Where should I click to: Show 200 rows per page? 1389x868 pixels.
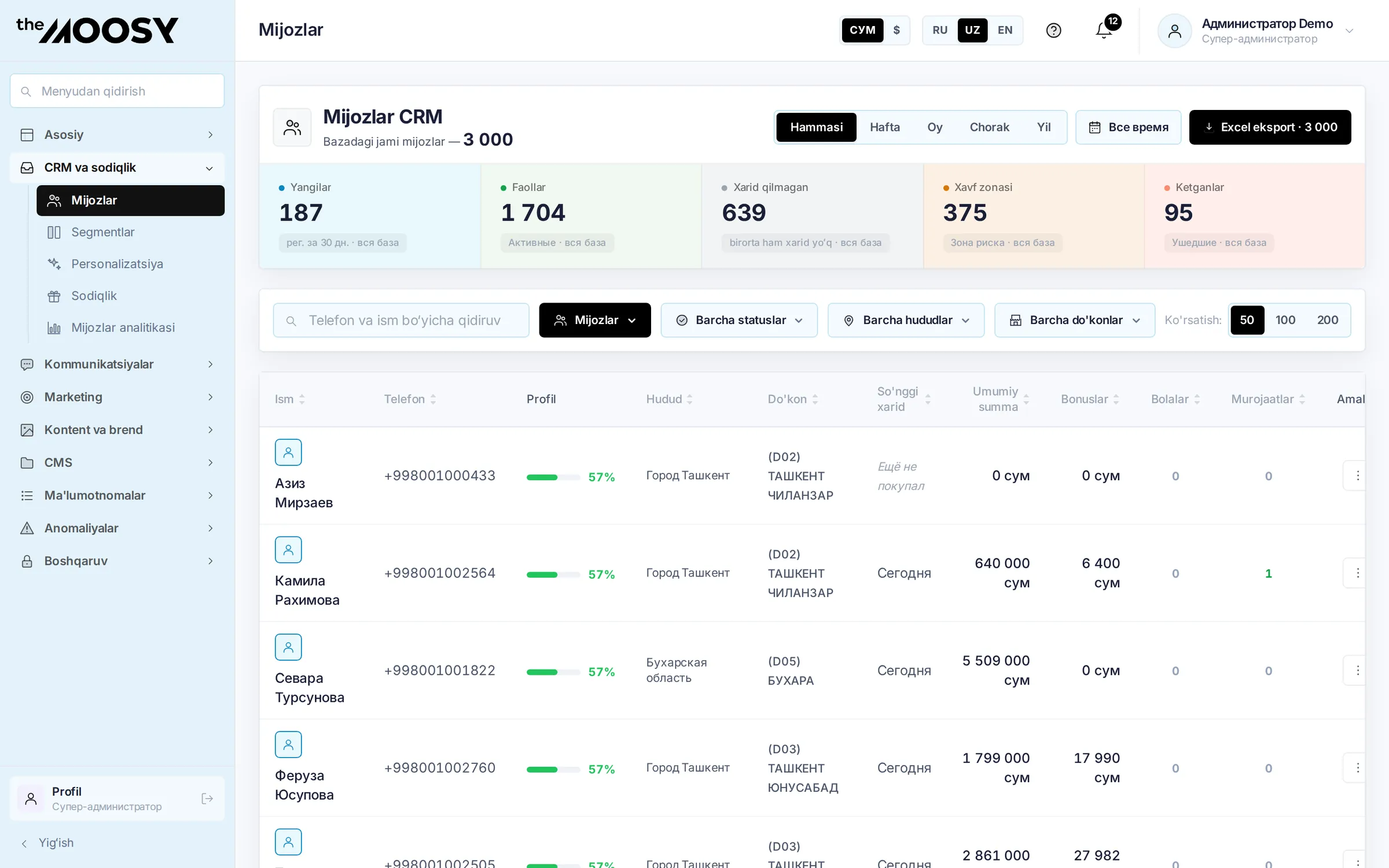[1327, 320]
